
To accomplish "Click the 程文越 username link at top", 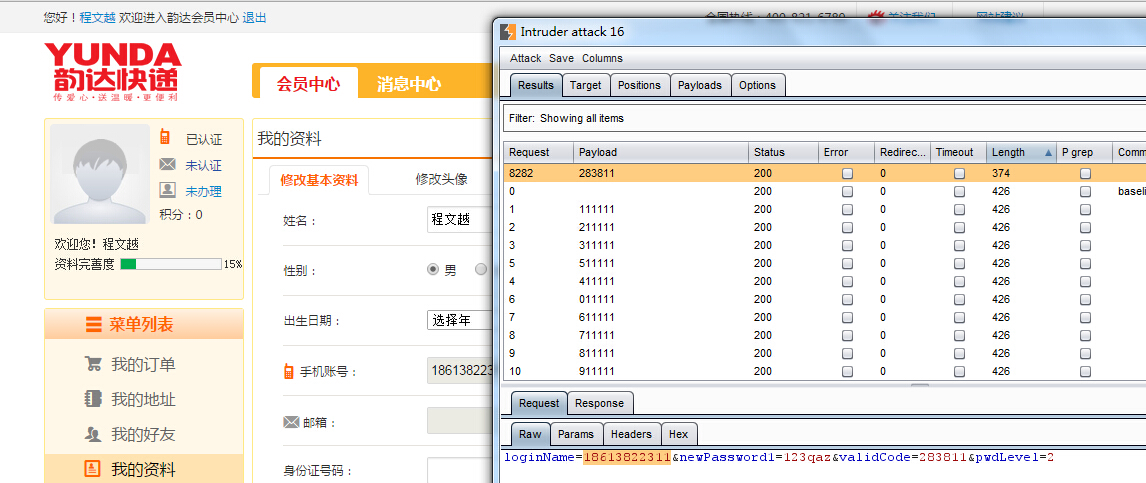I will click(x=99, y=17).
